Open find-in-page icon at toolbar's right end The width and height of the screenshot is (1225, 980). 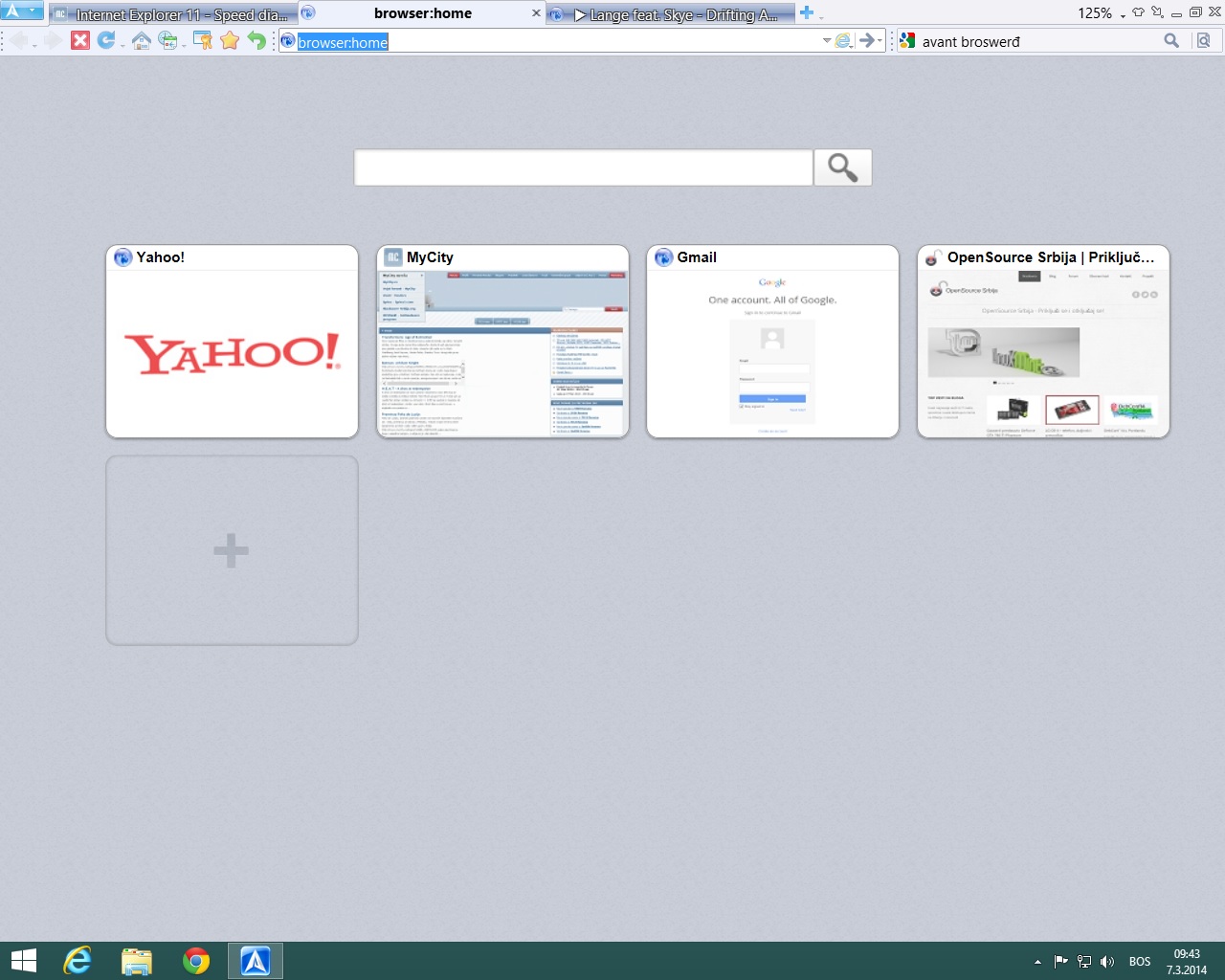click(x=1204, y=40)
